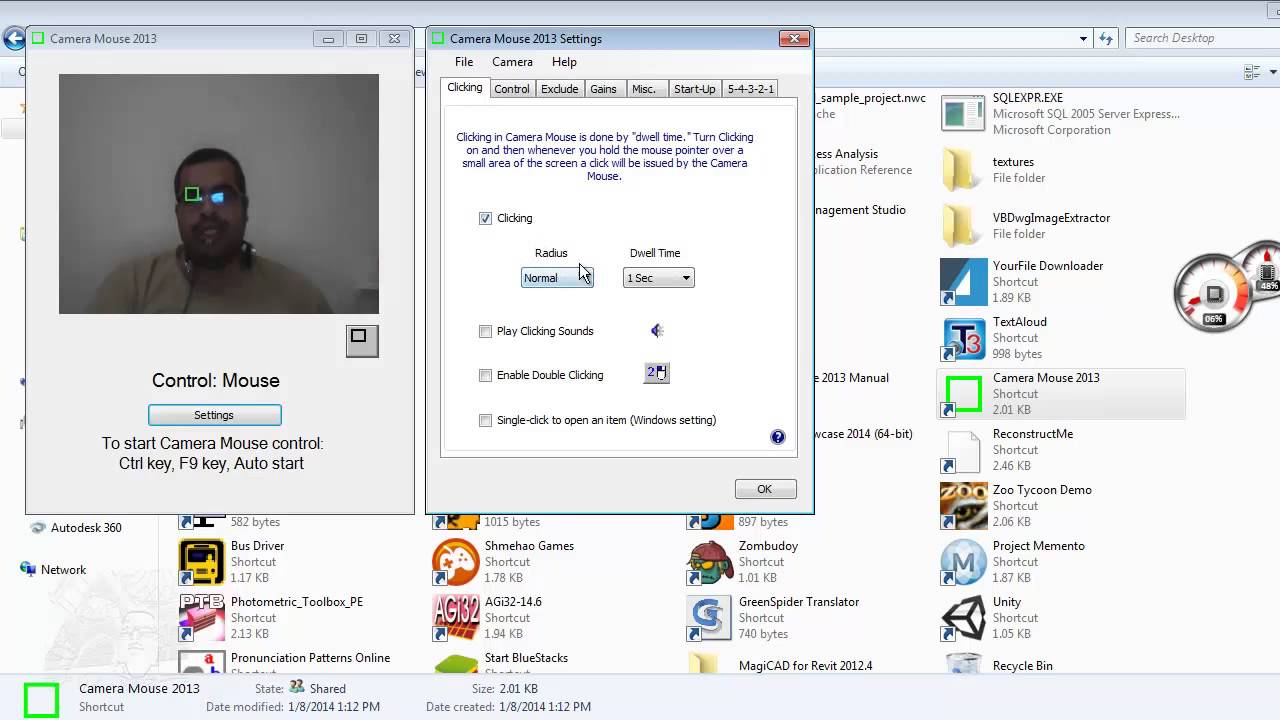This screenshot has height=720, width=1280.
Task: Click the speaker icon beside Play Clicking Sounds
Action: (x=657, y=331)
